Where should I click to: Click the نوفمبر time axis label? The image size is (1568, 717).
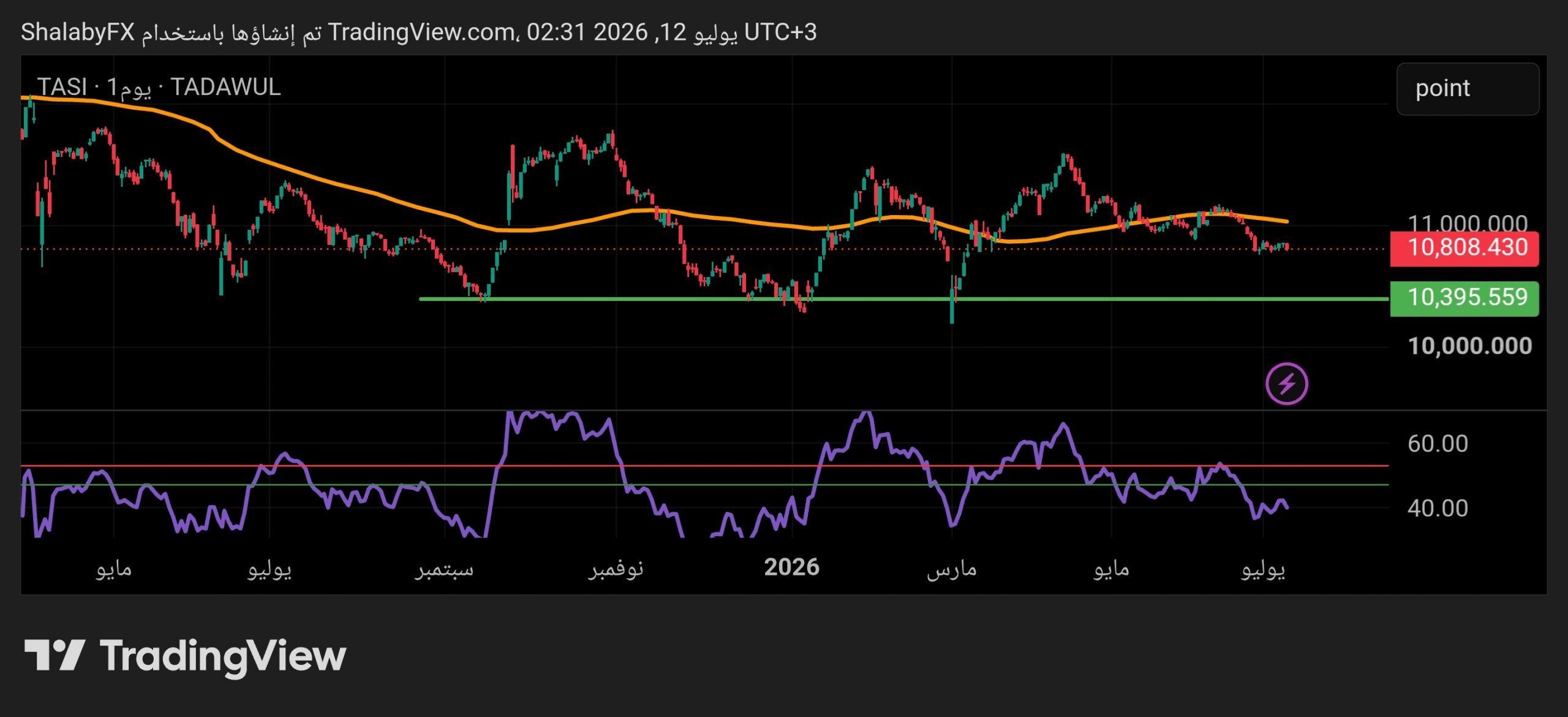pyautogui.click(x=616, y=569)
